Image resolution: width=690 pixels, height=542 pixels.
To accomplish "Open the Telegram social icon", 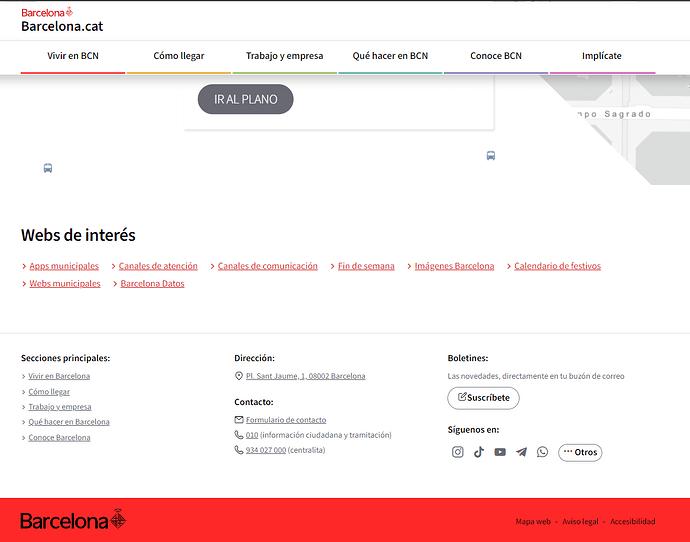I will (x=521, y=452).
